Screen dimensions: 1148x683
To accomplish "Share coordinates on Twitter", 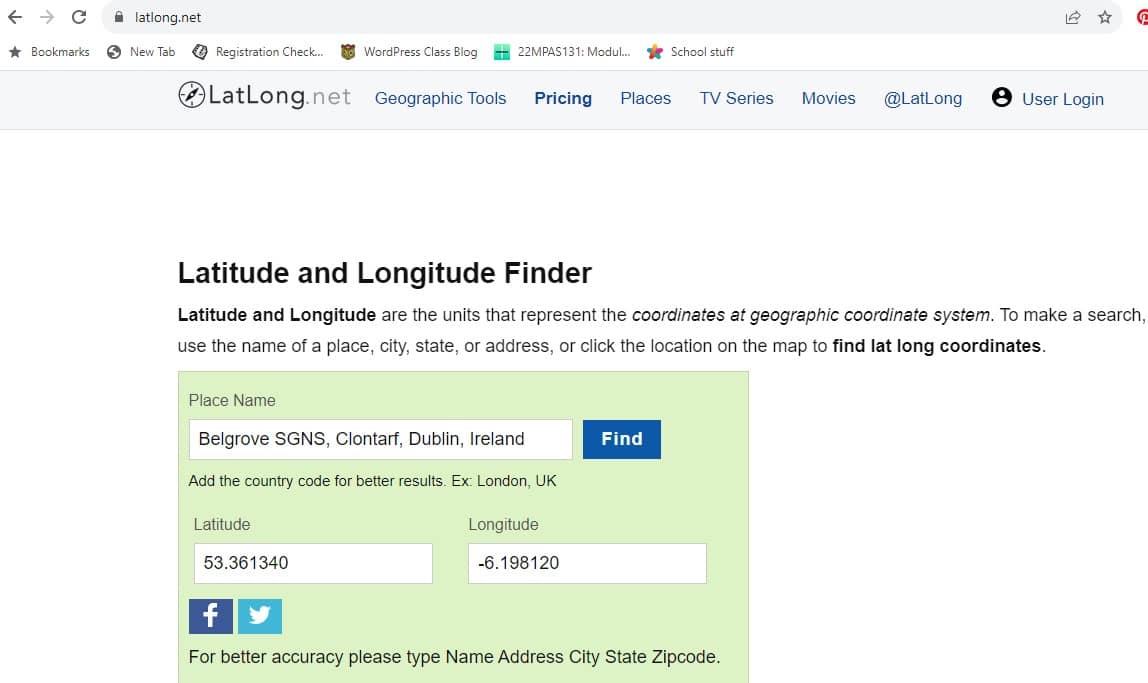I will click(x=260, y=616).
